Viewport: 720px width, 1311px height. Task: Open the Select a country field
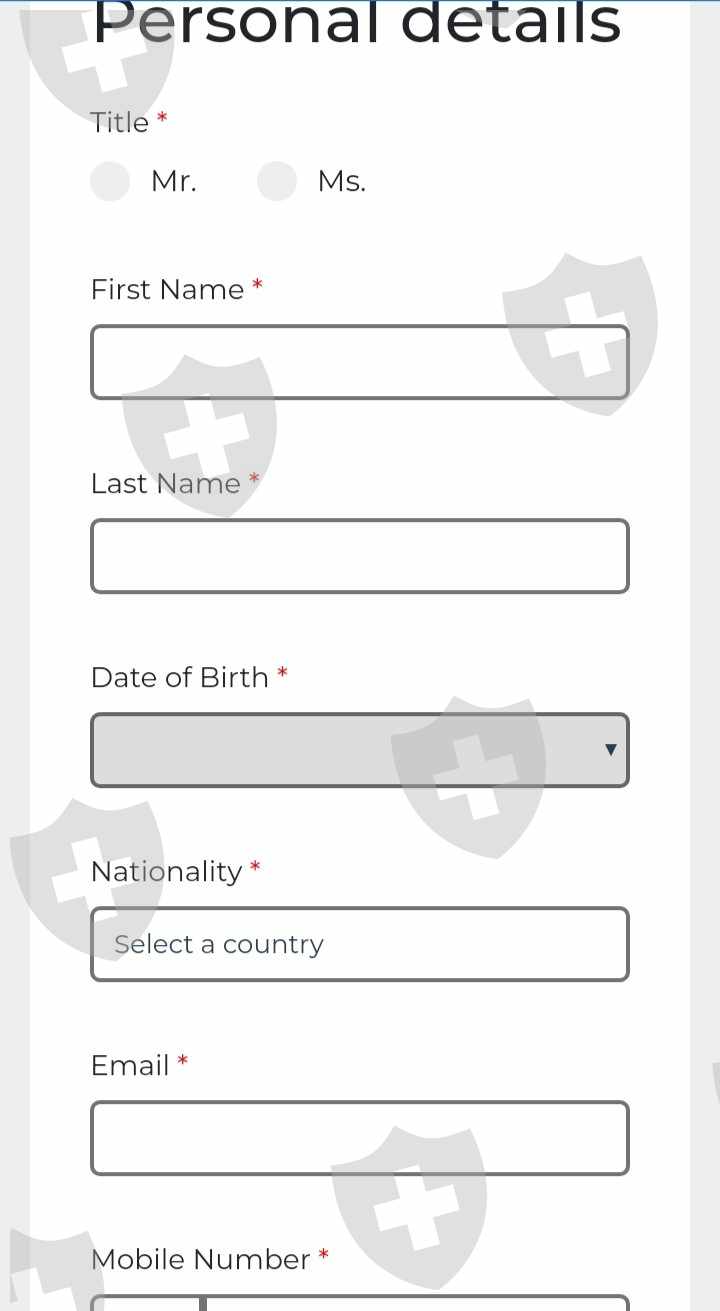click(359, 944)
